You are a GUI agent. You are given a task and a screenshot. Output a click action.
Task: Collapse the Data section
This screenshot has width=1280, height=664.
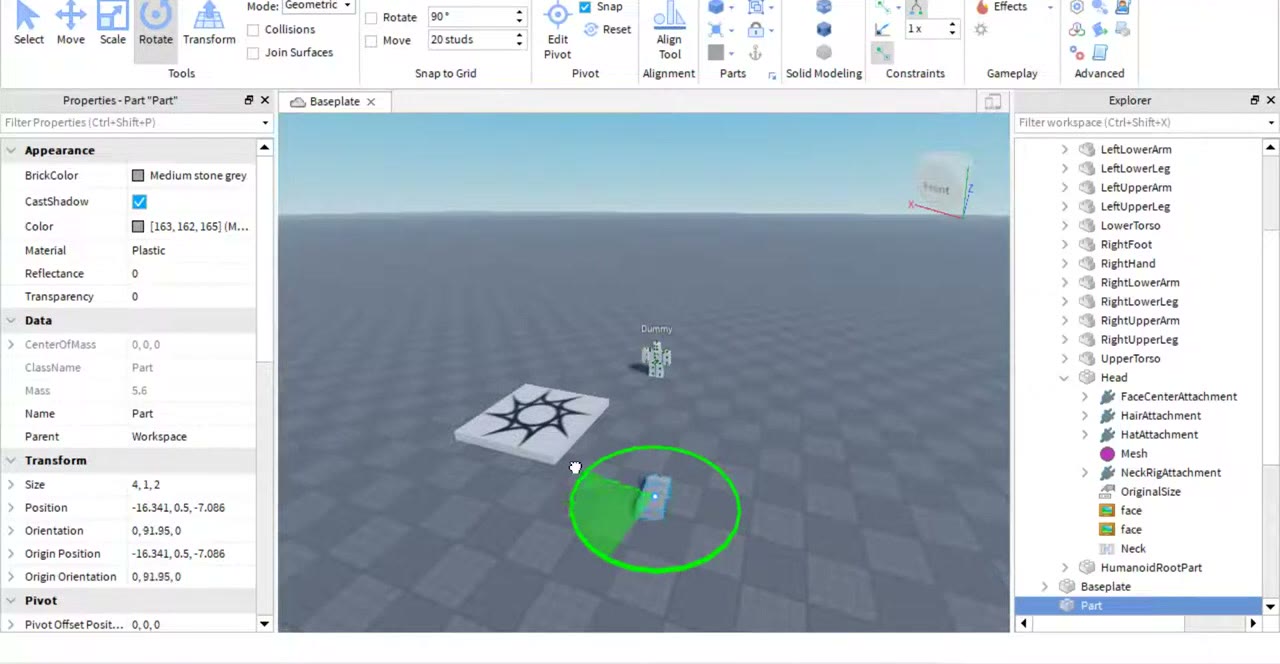tap(11, 320)
